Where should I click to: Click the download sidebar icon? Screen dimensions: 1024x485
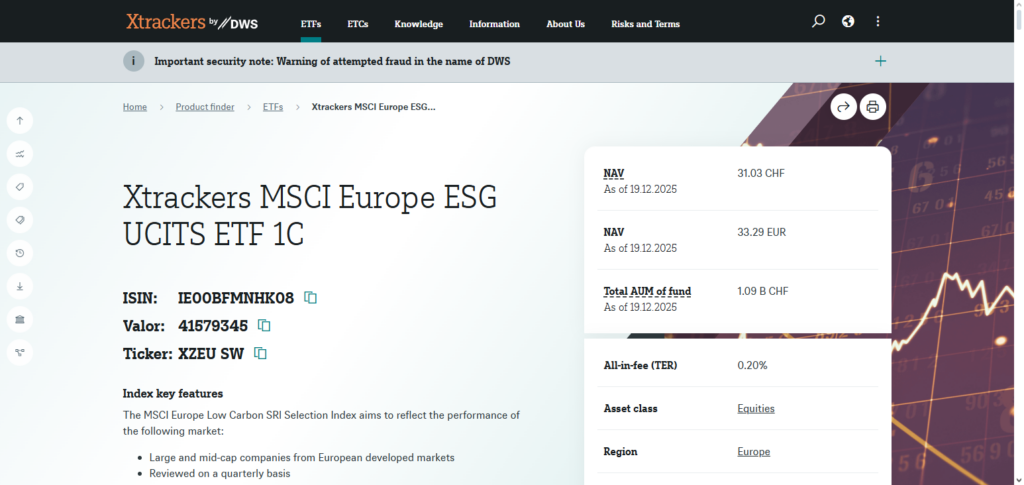coord(20,287)
